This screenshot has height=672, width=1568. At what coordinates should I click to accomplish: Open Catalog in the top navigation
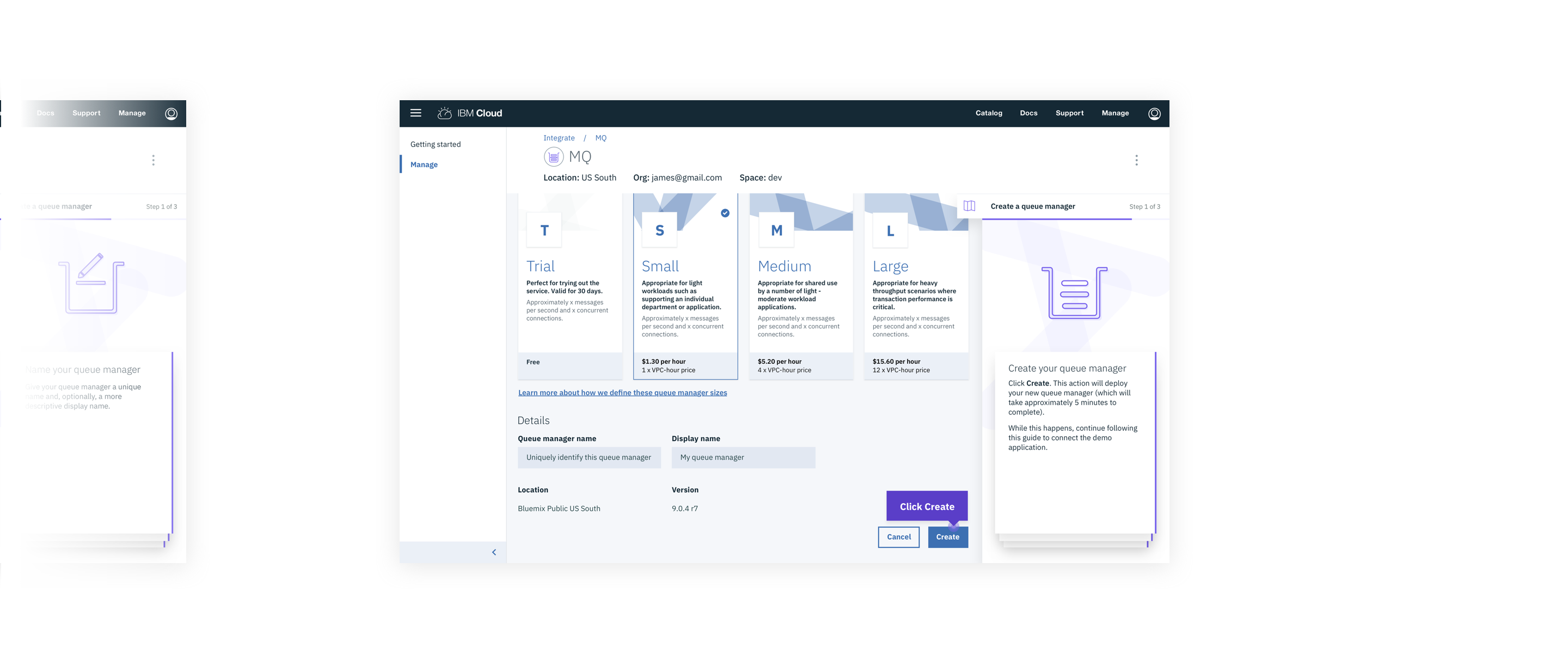point(989,113)
